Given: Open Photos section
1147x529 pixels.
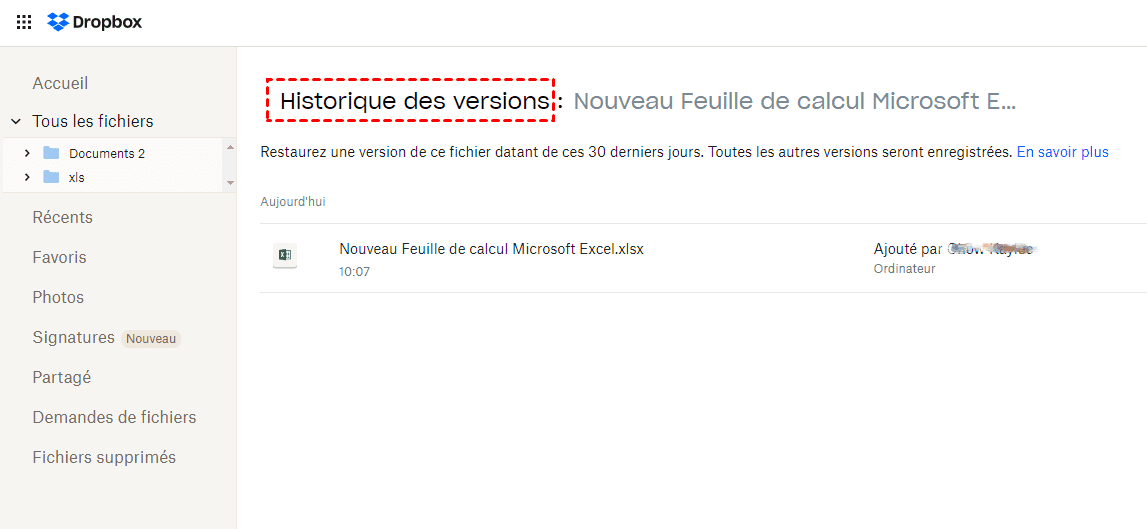Looking at the screenshot, I should pyautogui.click(x=58, y=297).
